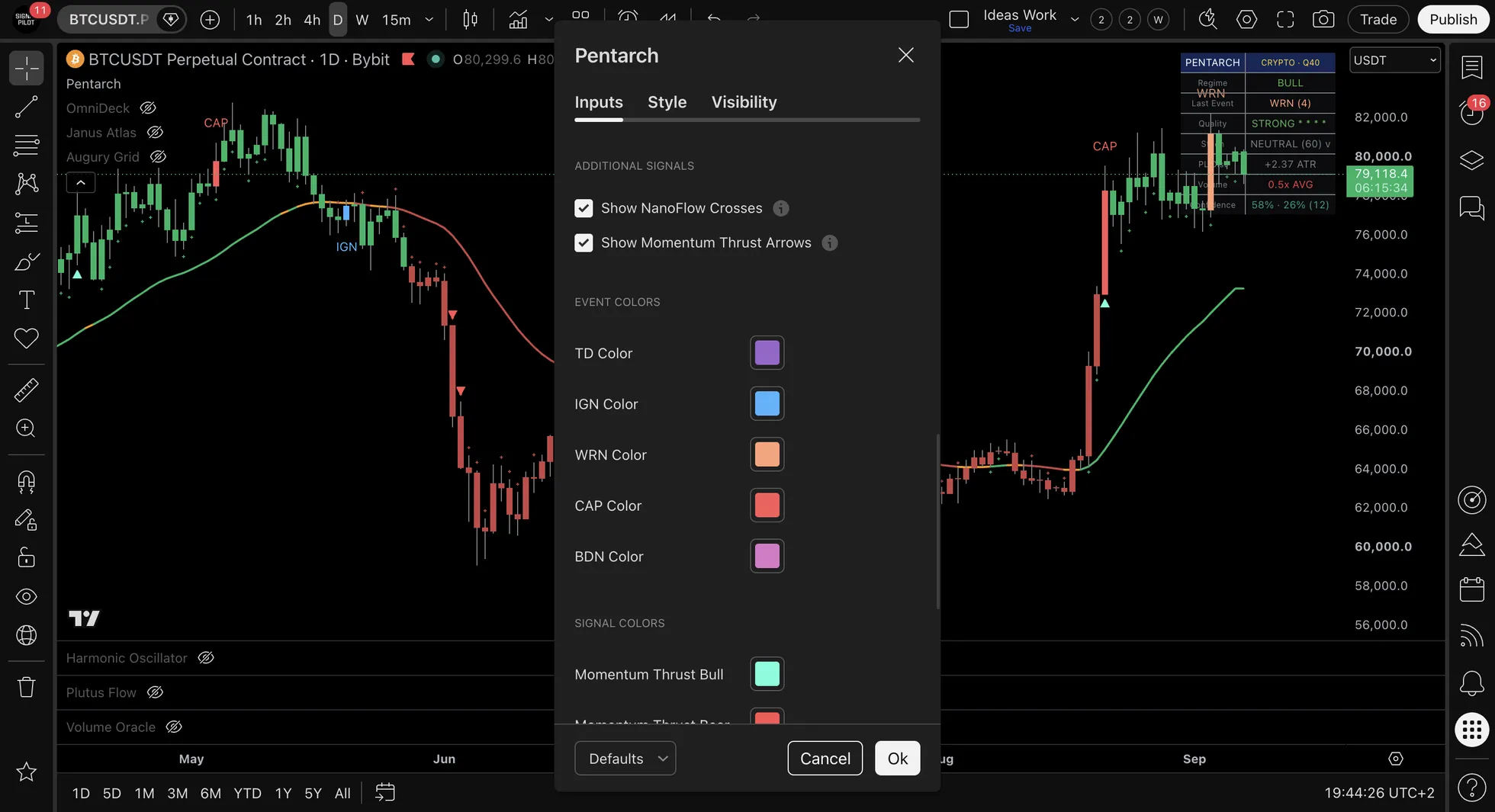Click the Cancel button
This screenshot has width=1495, height=812.
(x=825, y=758)
